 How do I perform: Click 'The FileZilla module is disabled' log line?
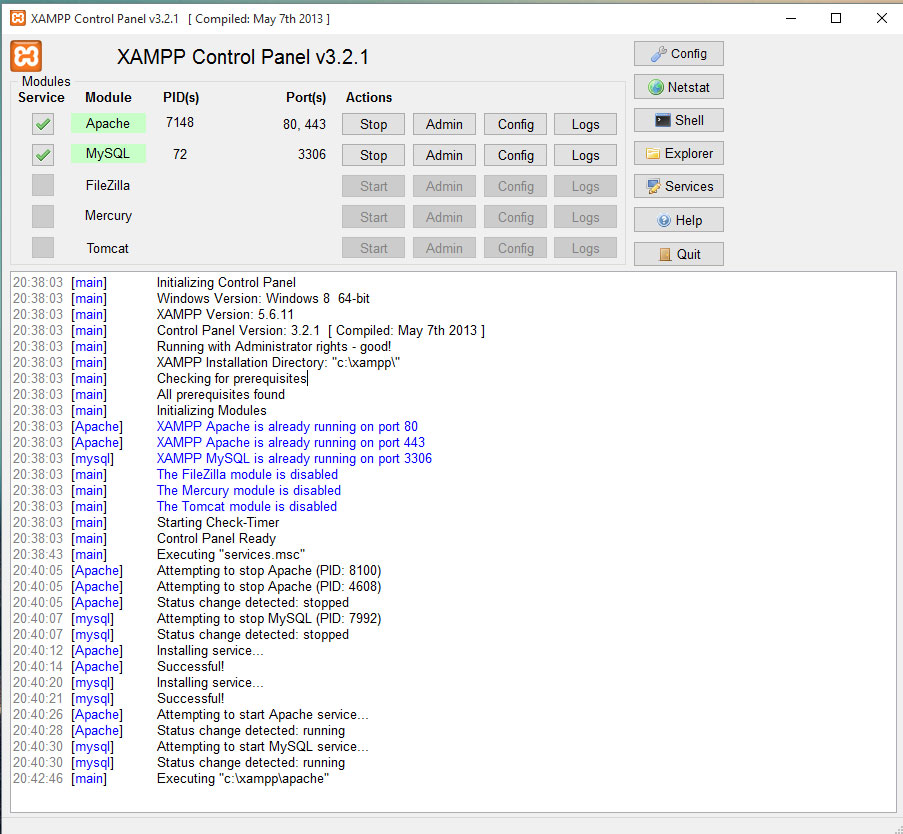[x=248, y=475]
